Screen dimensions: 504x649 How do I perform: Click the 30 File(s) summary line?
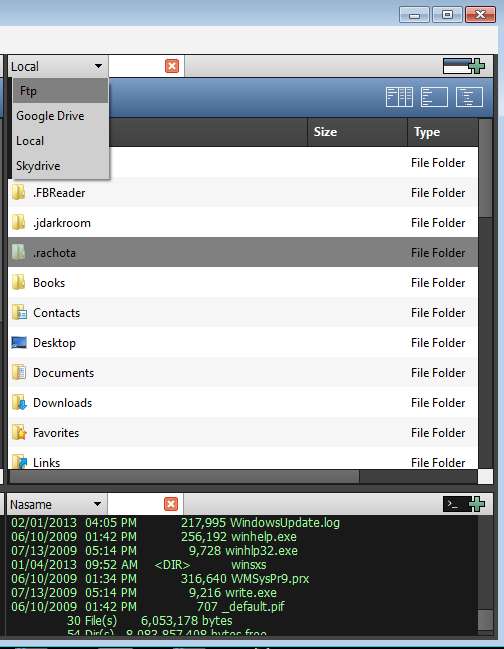(149, 620)
